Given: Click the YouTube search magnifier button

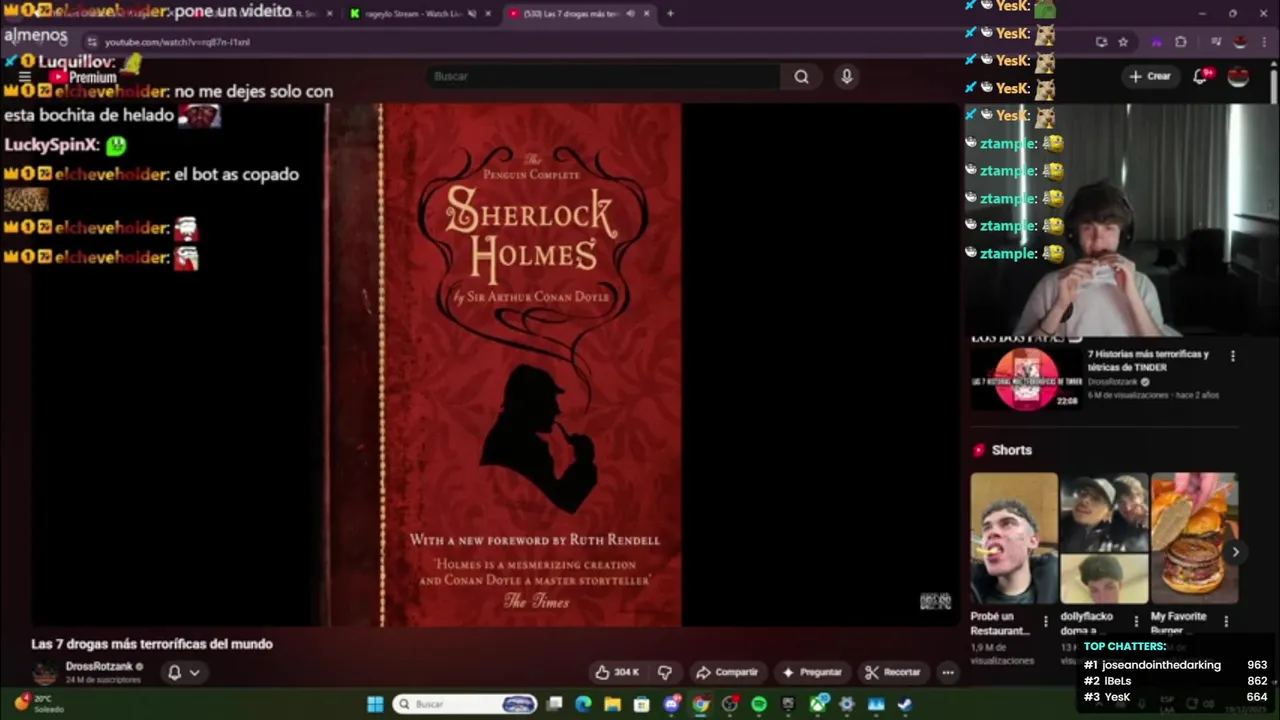Looking at the screenshot, I should coord(801,76).
